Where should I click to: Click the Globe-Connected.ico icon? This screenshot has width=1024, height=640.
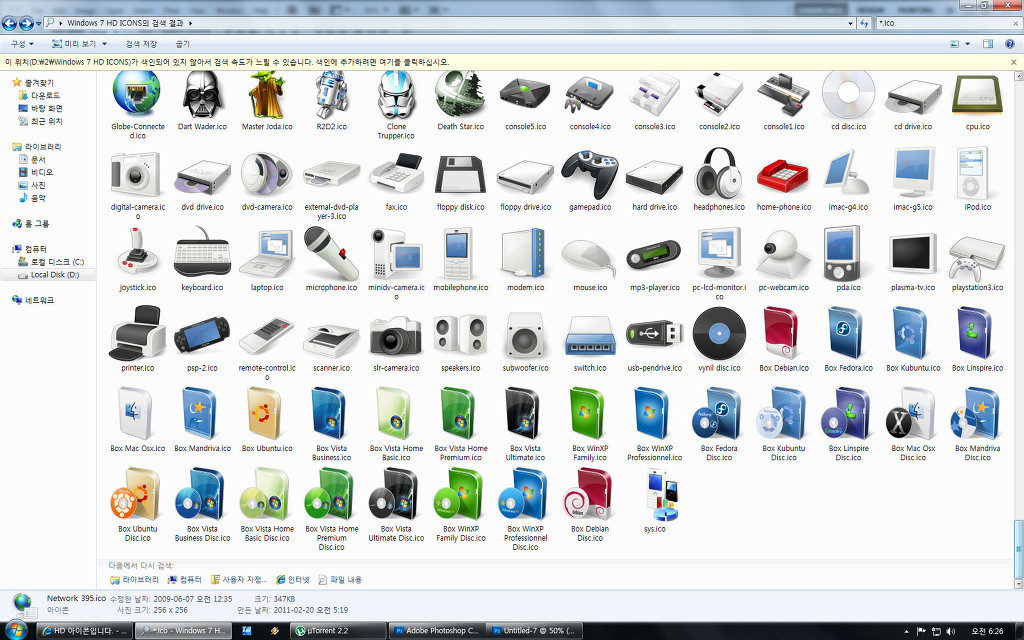(x=137, y=95)
